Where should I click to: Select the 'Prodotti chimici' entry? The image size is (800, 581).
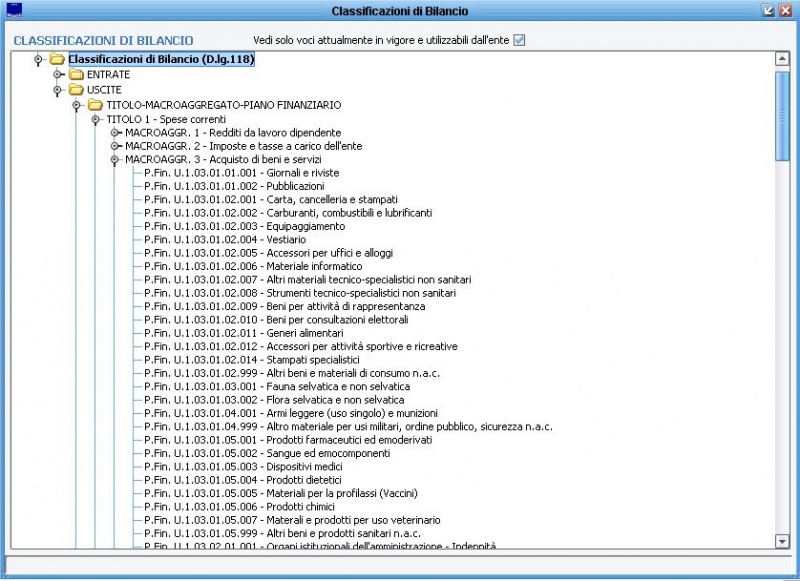click(x=239, y=507)
